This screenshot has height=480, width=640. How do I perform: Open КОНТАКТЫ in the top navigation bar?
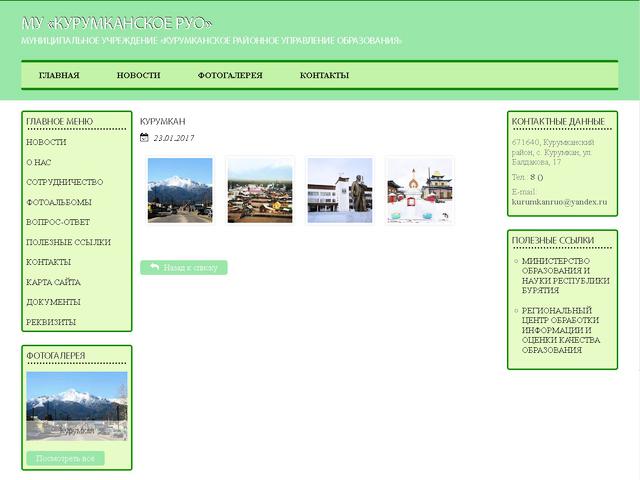(324, 75)
